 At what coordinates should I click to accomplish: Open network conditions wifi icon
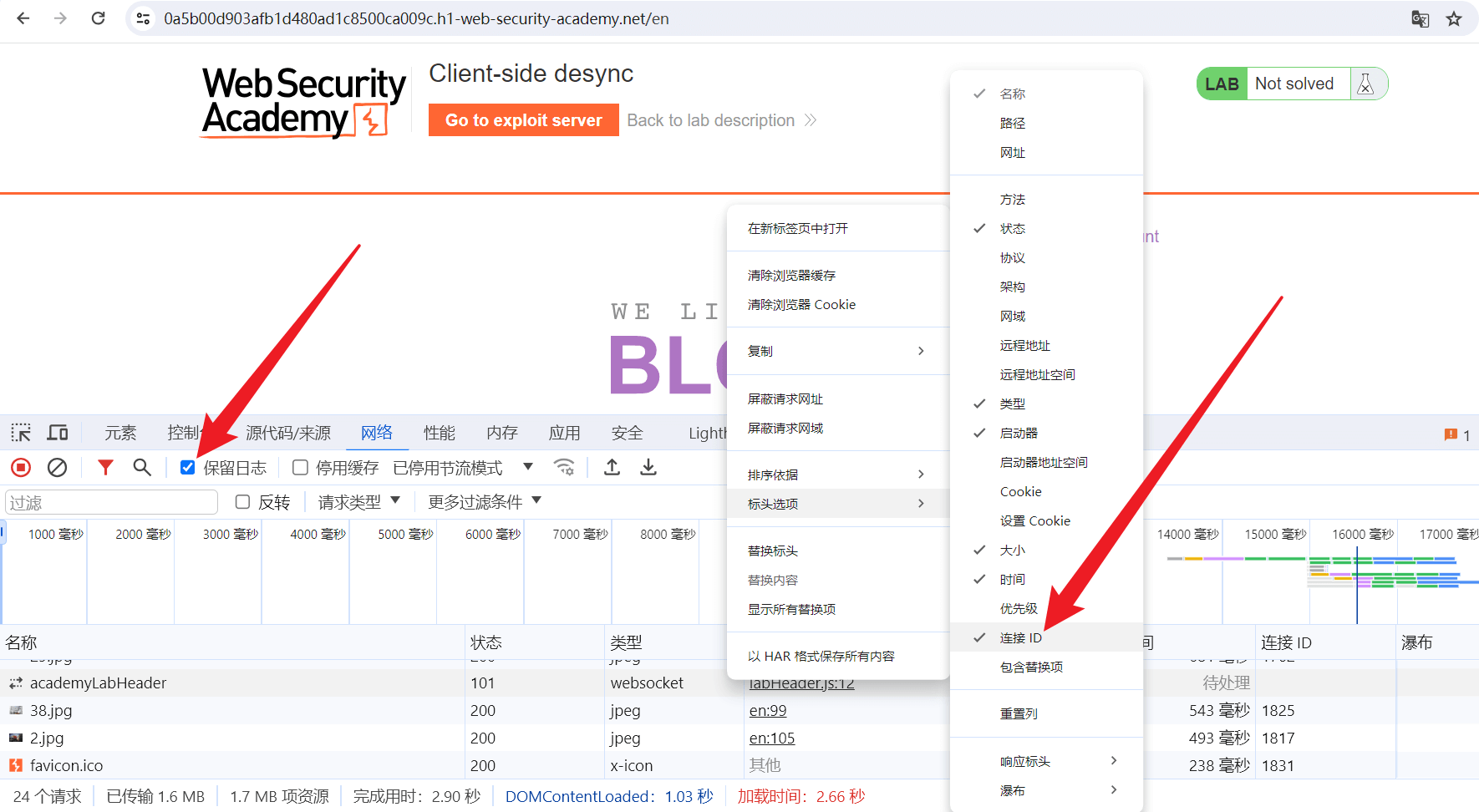point(565,468)
